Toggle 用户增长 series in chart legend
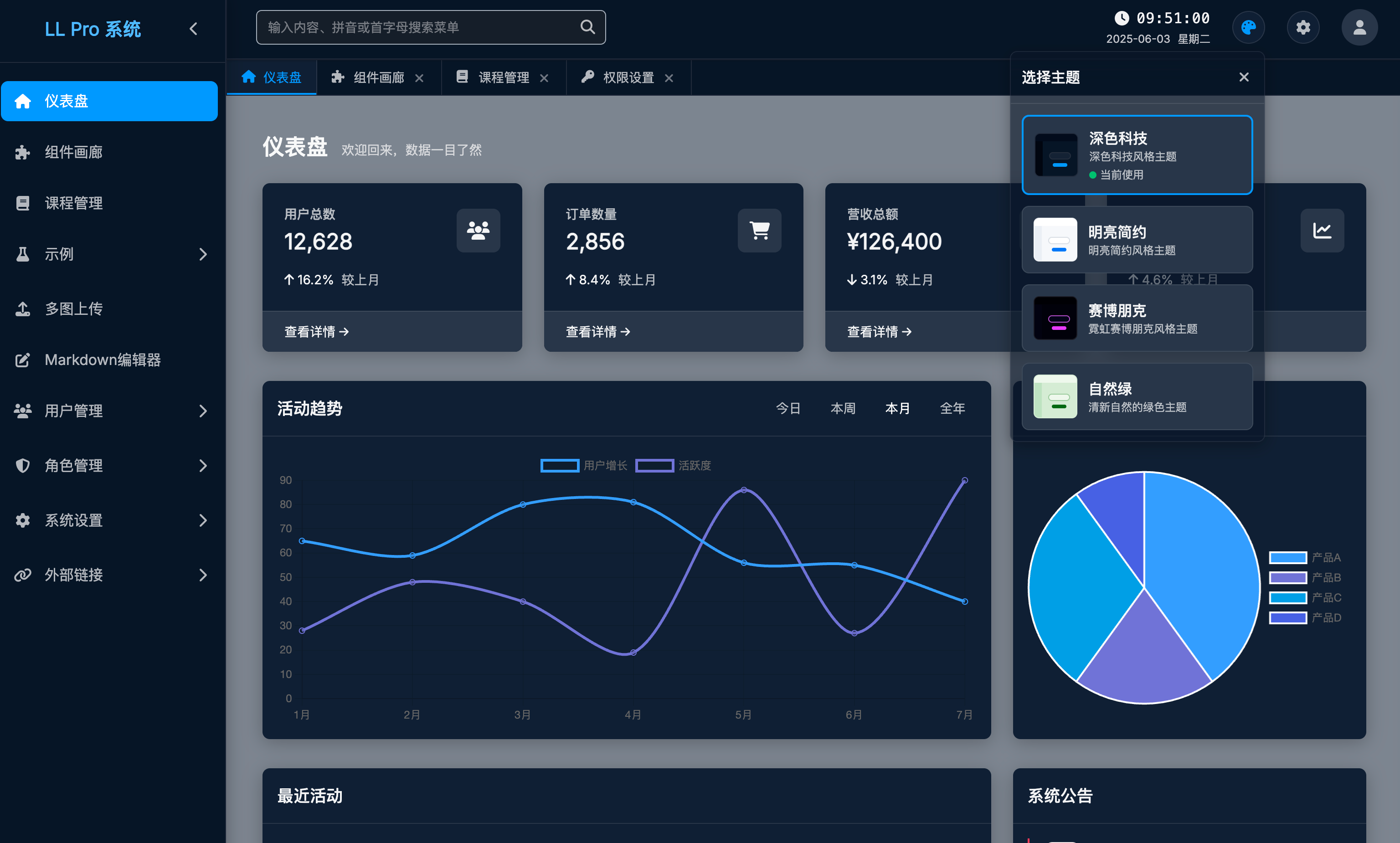Screen dimensions: 1400x843 (x=584, y=466)
